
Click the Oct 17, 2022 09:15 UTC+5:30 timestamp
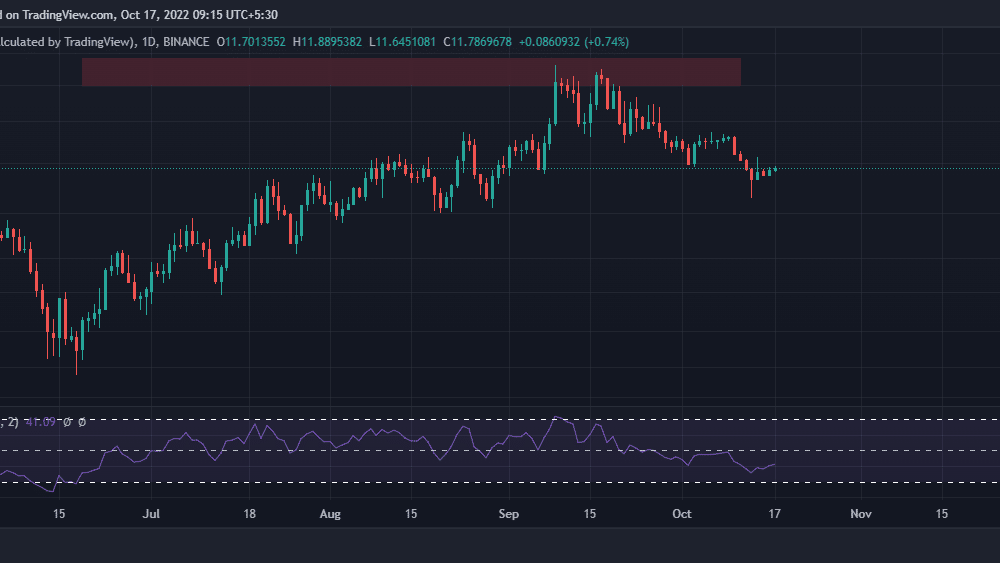click(x=199, y=15)
